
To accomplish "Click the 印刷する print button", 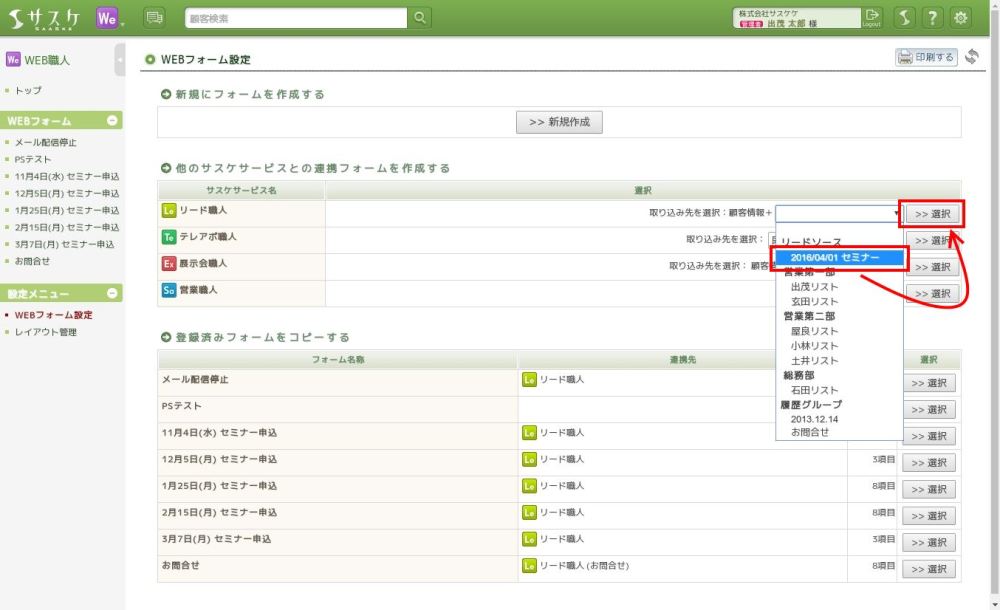I will [x=926, y=58].
